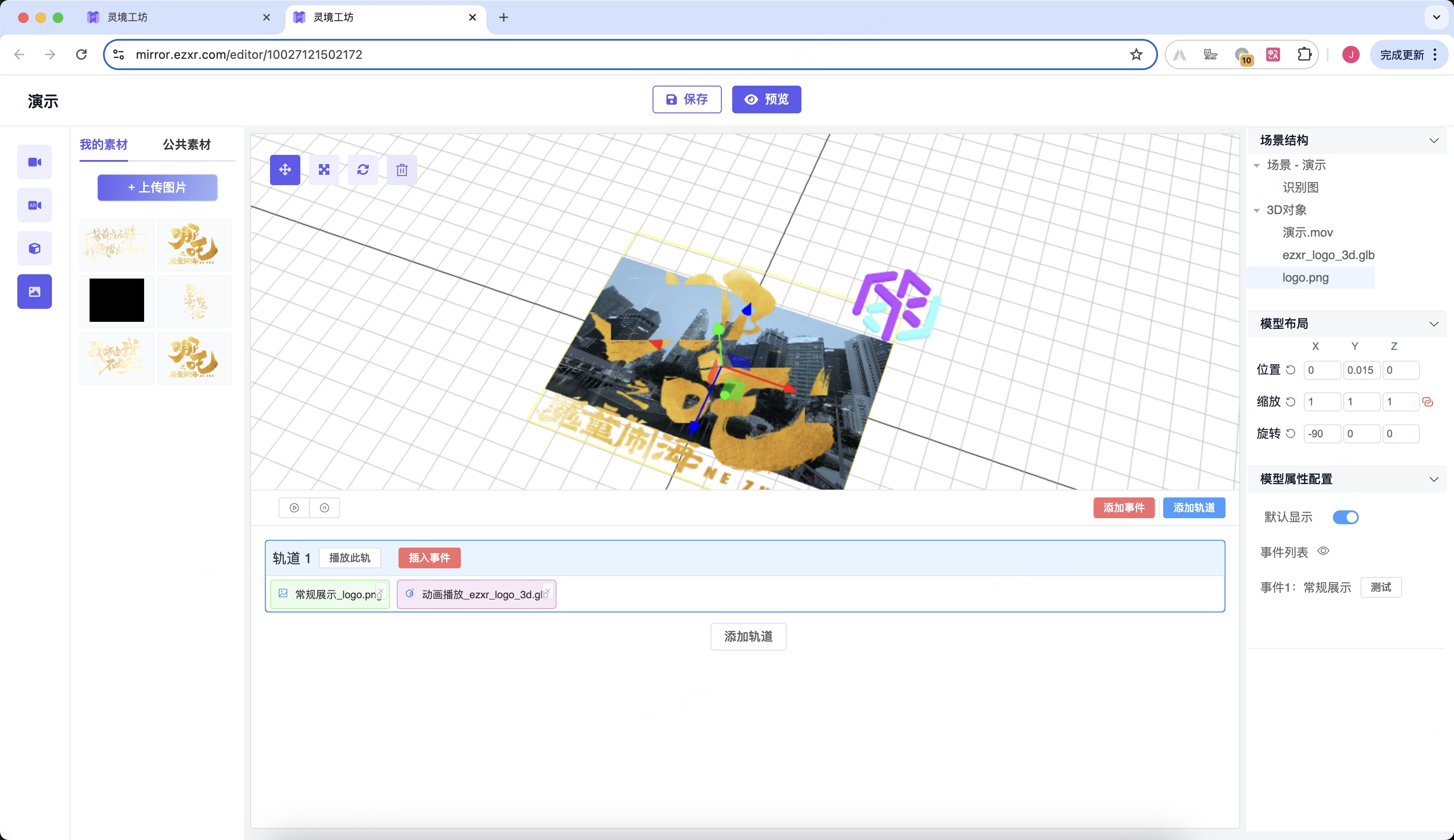
Task: Edit the position Y field 0.015
Action: [1362, 370]
